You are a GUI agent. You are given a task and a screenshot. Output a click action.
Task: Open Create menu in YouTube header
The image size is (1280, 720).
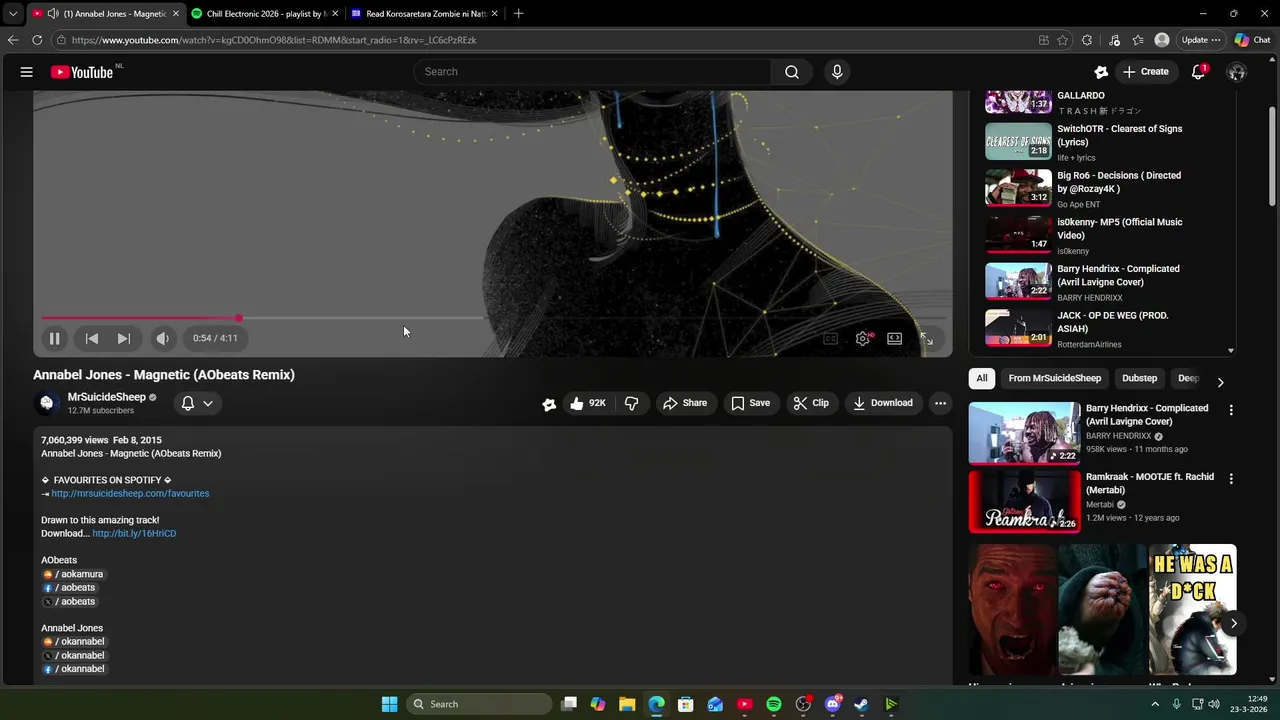tap(1146, 72)
